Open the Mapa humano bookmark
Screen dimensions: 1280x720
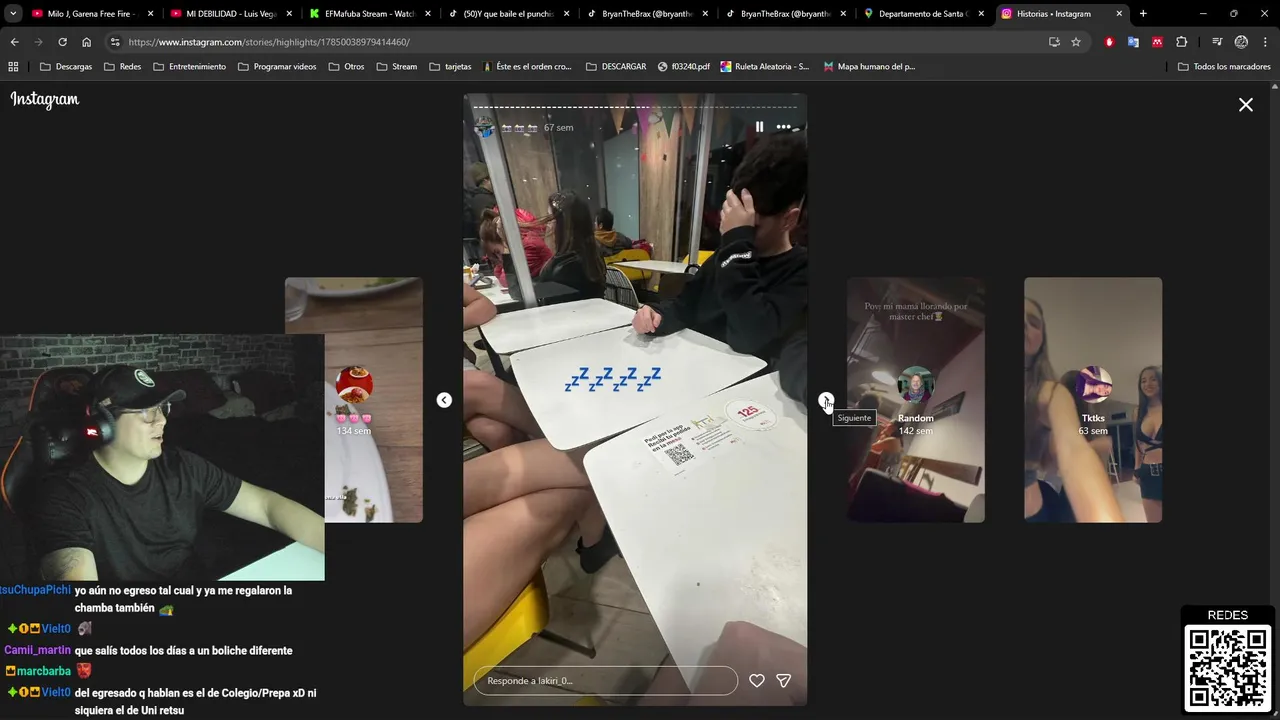pos(869,67)
